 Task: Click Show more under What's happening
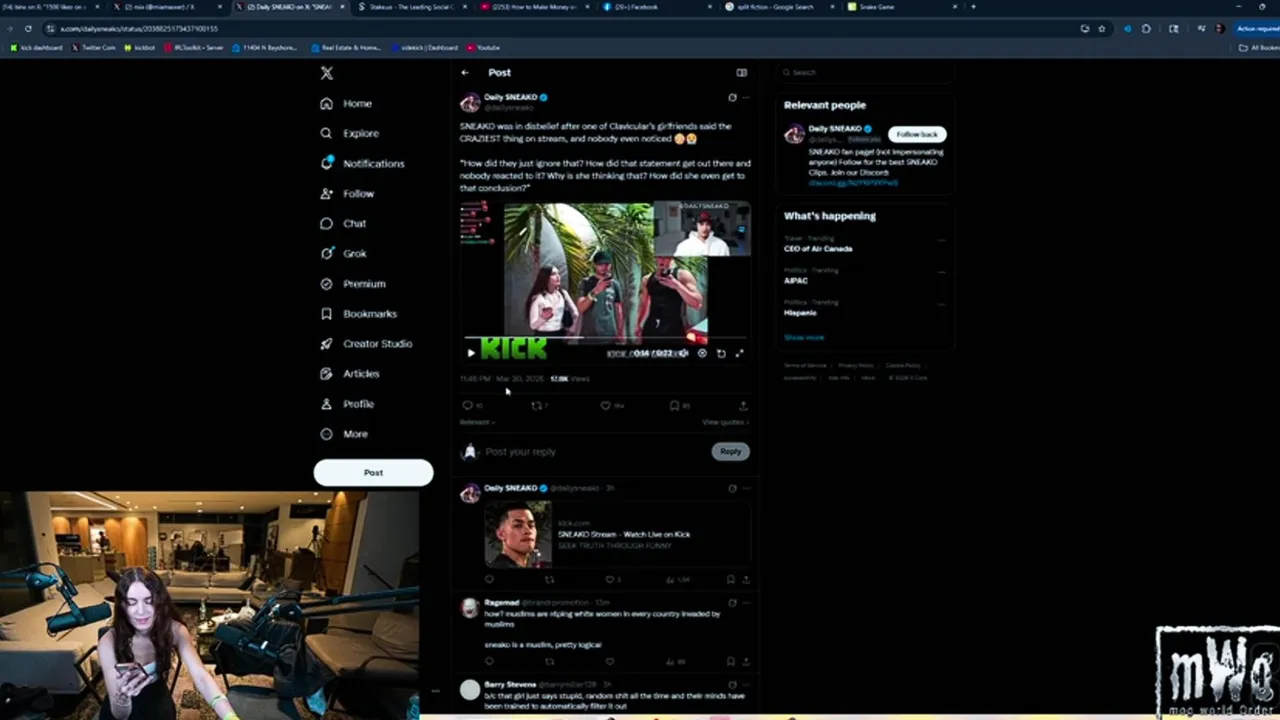tap(804, 337)
